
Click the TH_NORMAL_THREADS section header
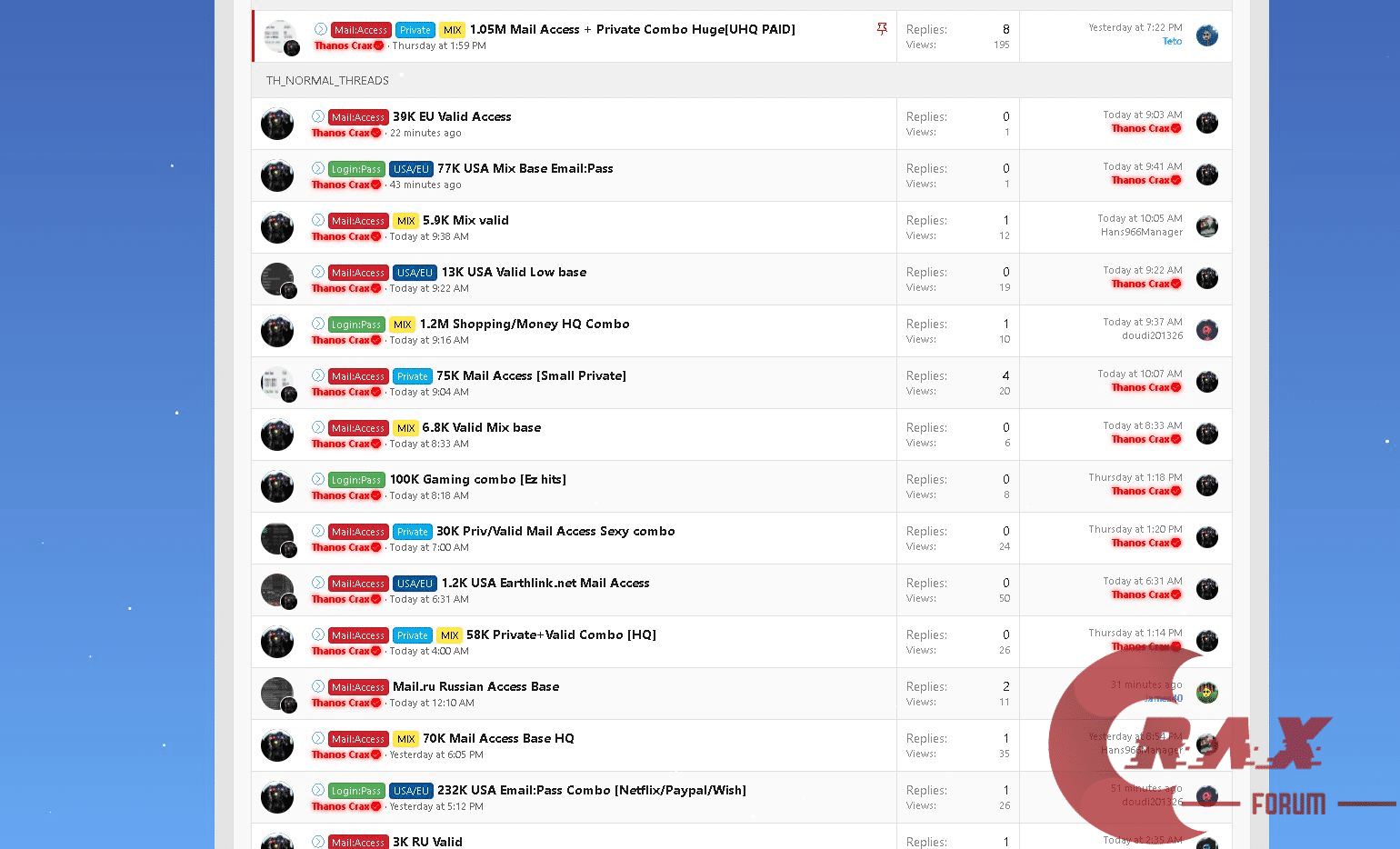click(327, 80)
